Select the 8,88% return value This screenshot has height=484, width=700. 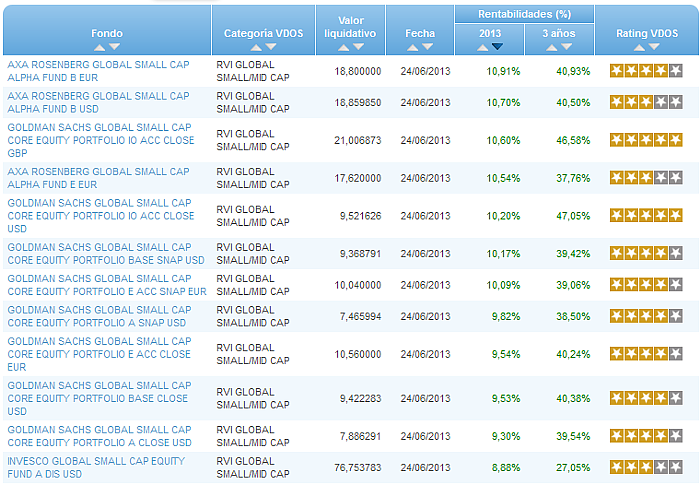506,467
